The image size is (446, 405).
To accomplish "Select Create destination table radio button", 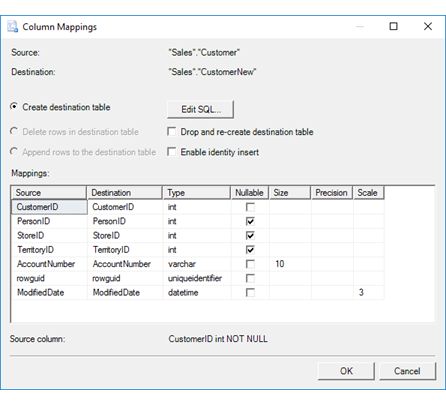I will 14,107.
